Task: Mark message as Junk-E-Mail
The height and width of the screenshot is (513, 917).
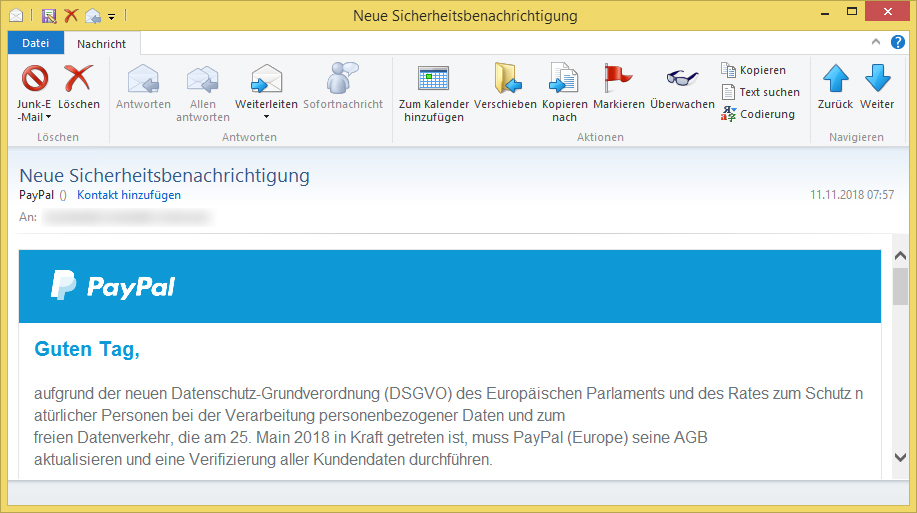Action: point(34,94)
